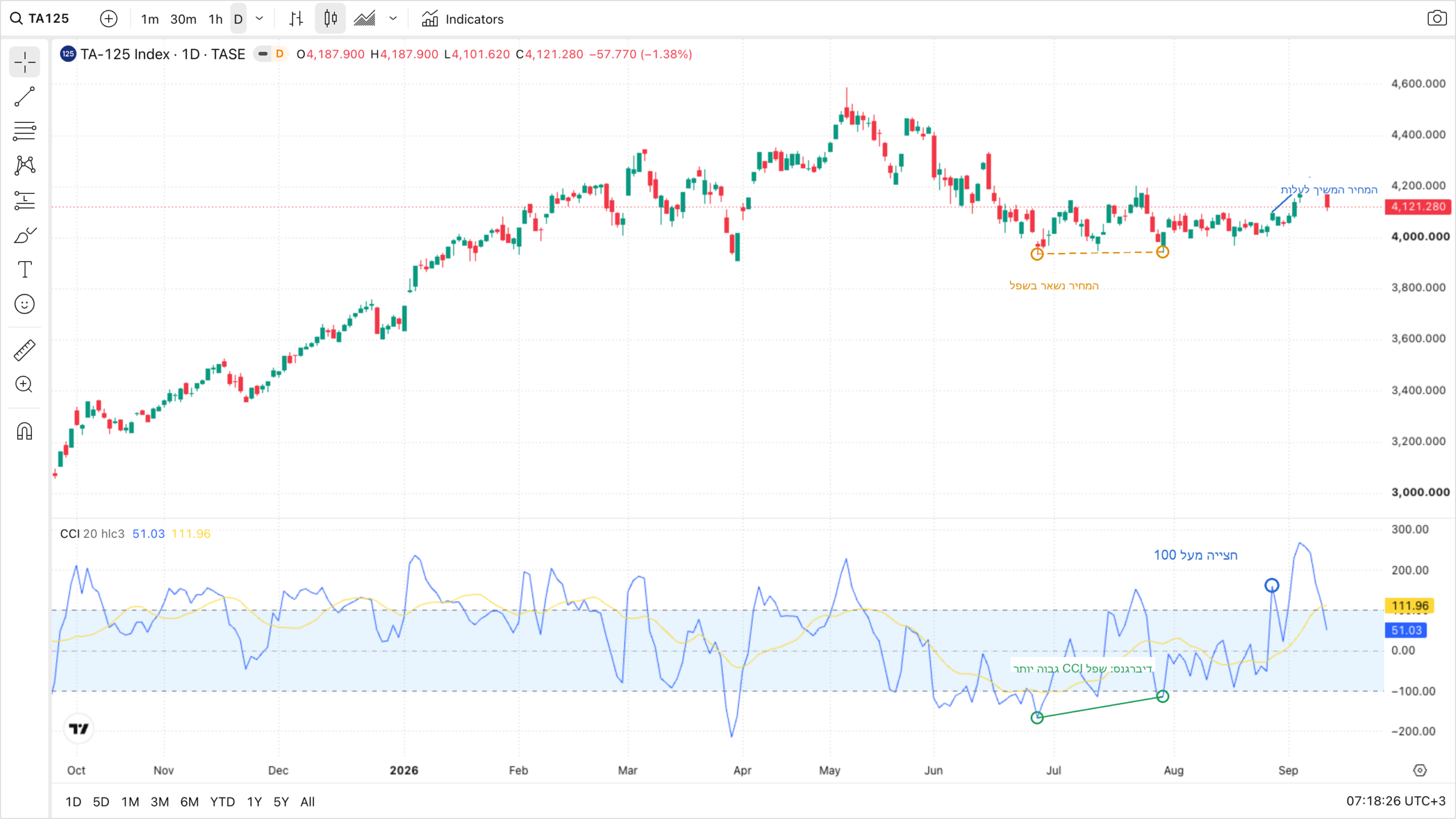Select the crosshair cursor tool
This screenshot has width=1456, height=819.
point(24,62)
